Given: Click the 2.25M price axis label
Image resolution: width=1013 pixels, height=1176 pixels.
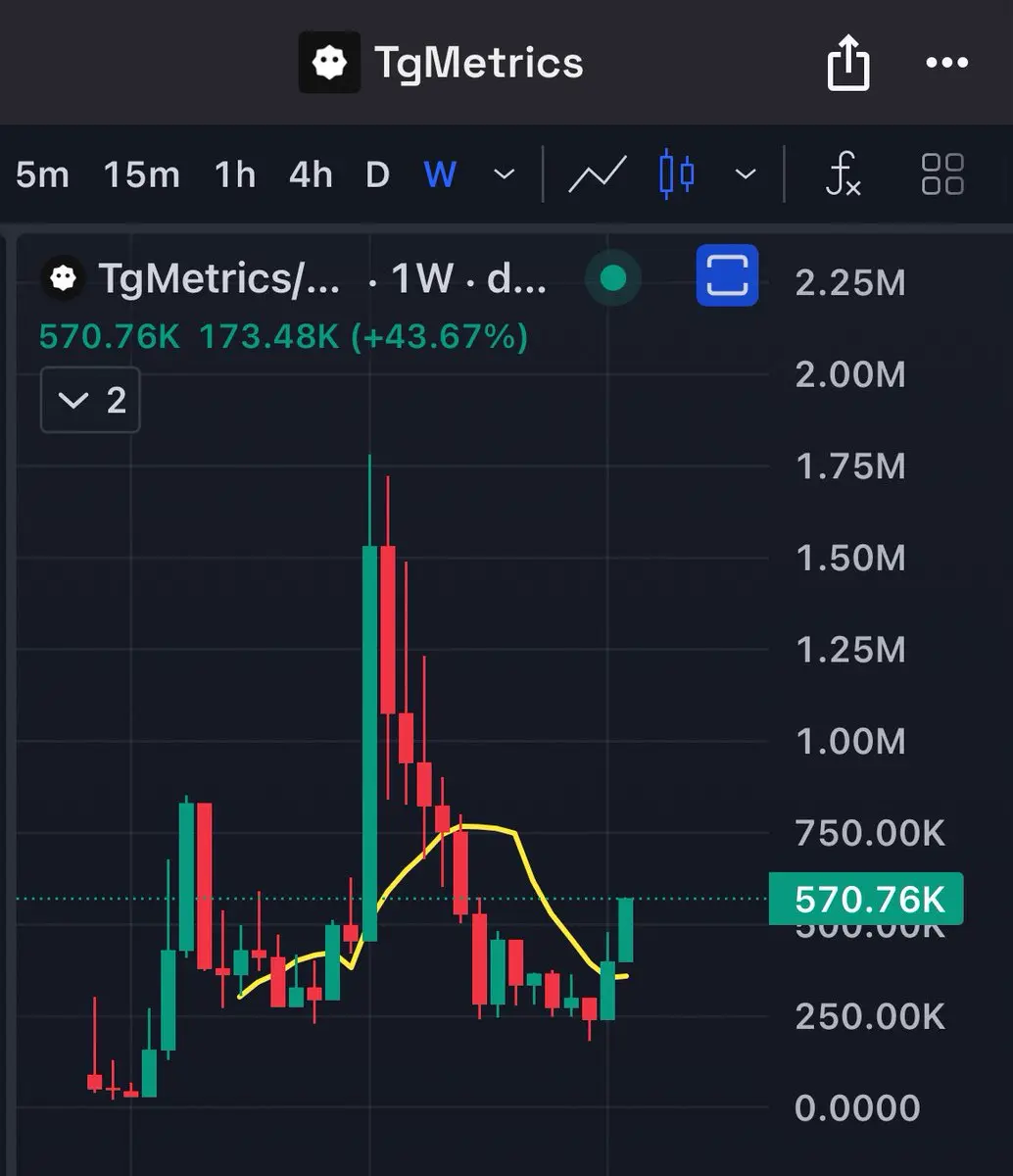Looking at the screenshot, I should (x=850, y=283).
